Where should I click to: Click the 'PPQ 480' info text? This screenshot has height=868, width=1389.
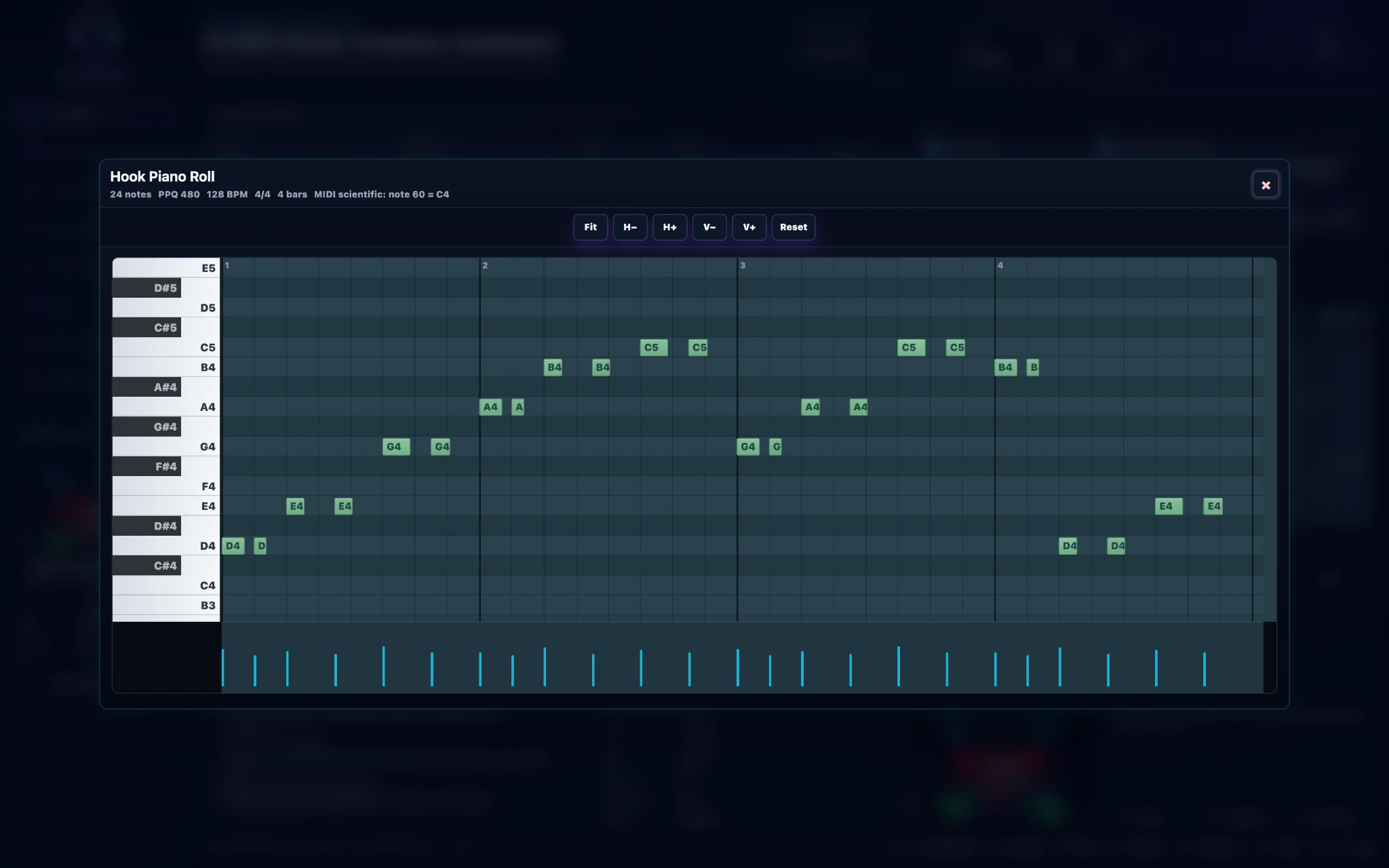click(179, 194)
